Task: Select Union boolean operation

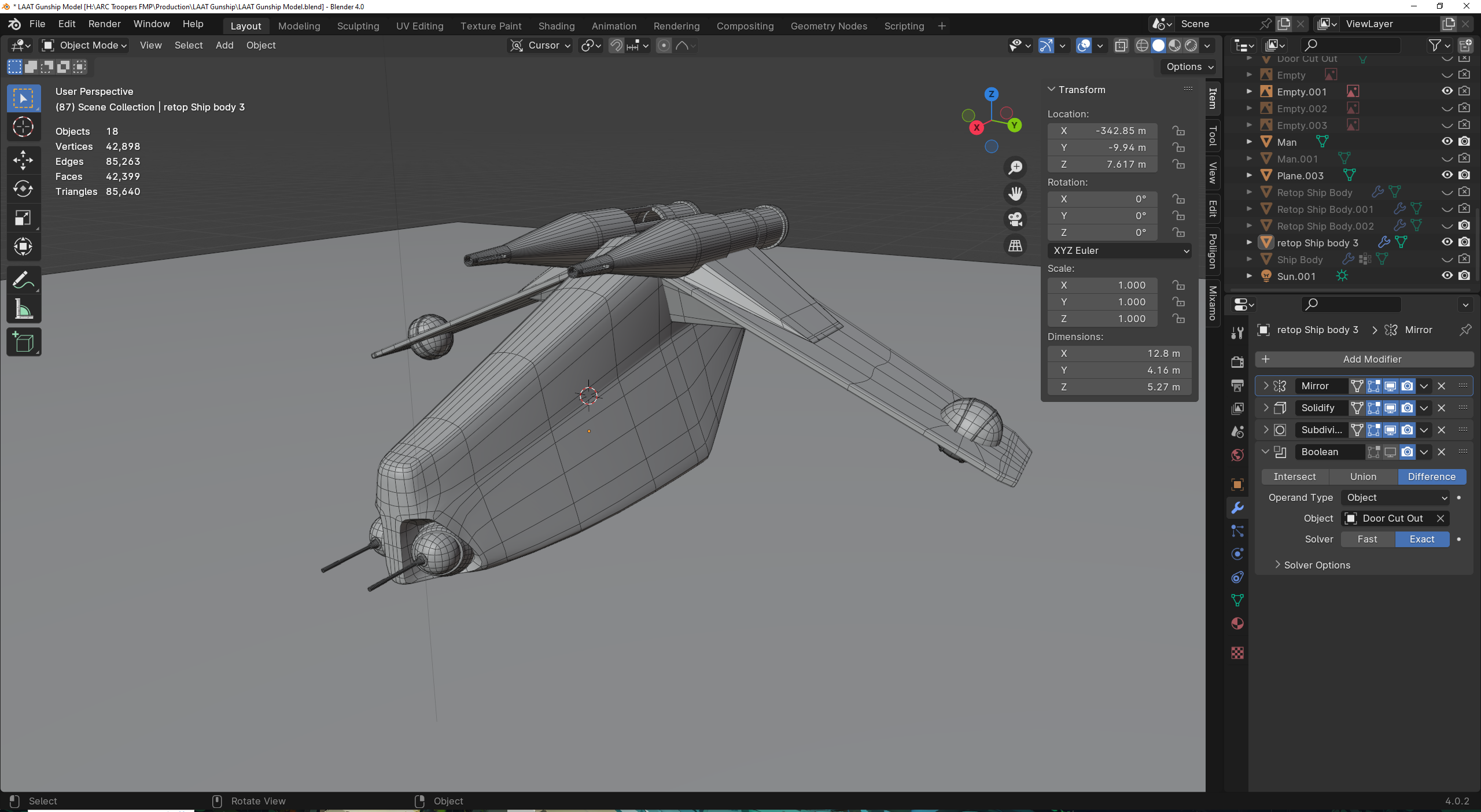Action: [x=1363, y=477]
